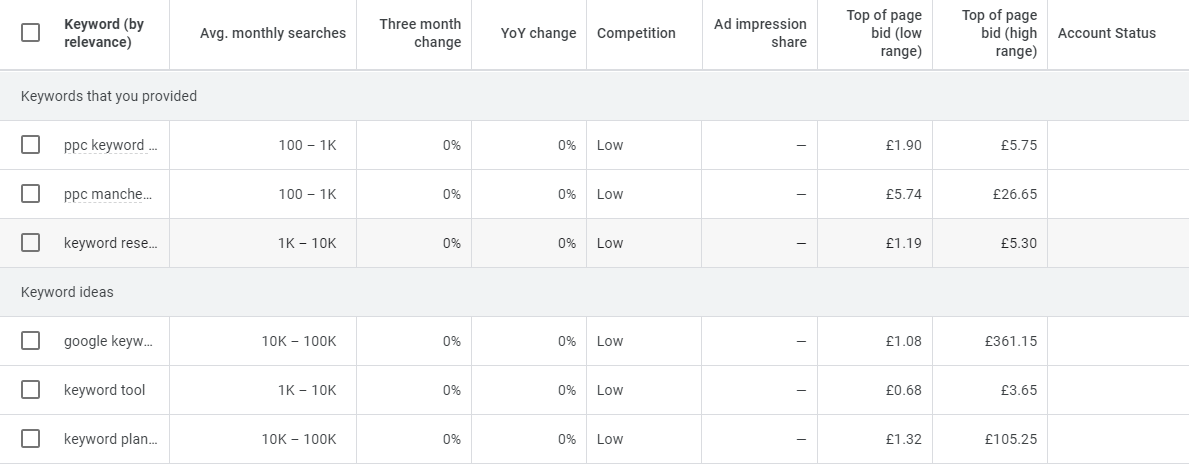Check the box for ppc keyword row
This screenshot has height=464, width=1189.
pyautogui.click(x=30, y=145)
